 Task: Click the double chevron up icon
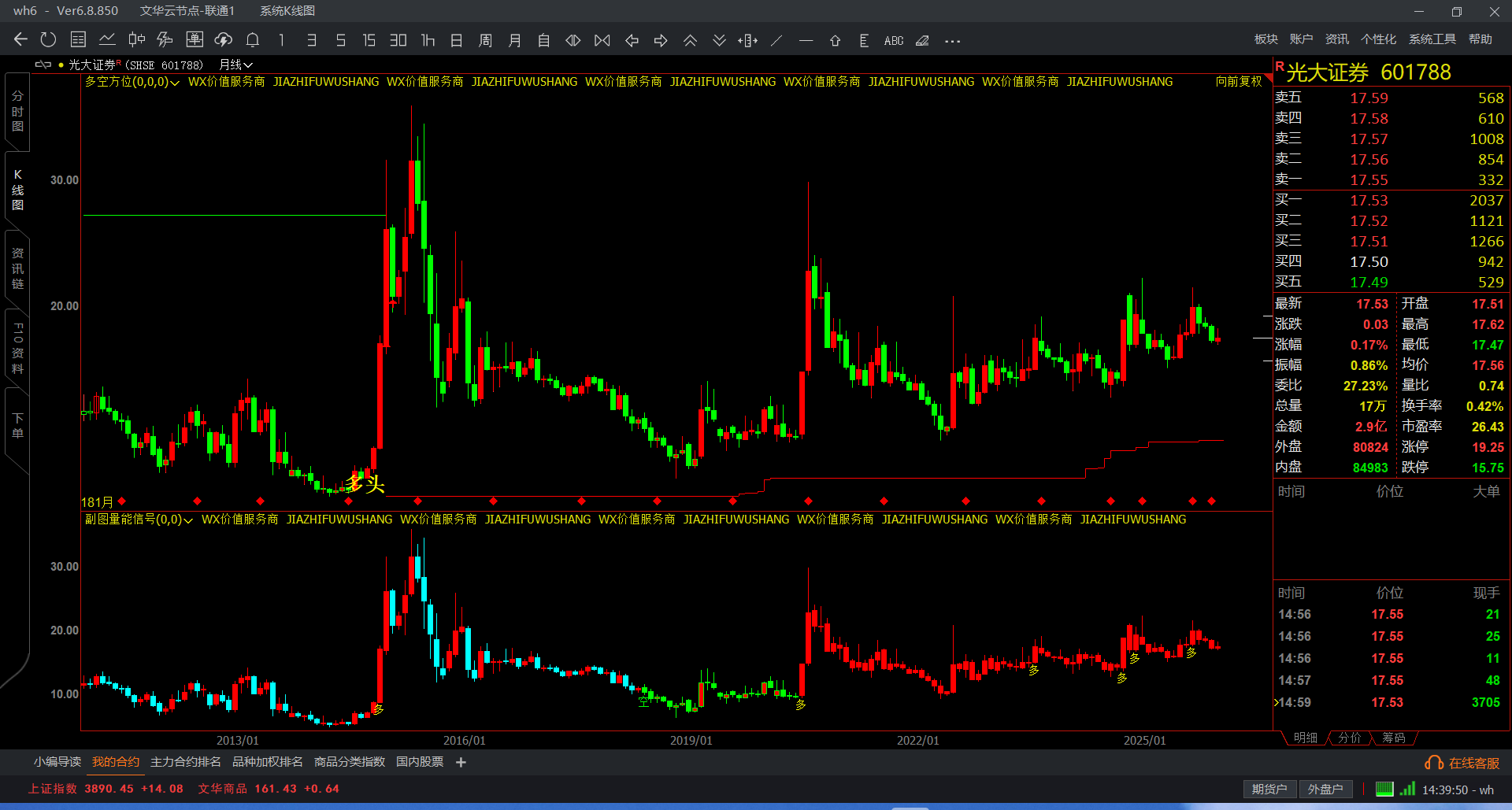690,39
